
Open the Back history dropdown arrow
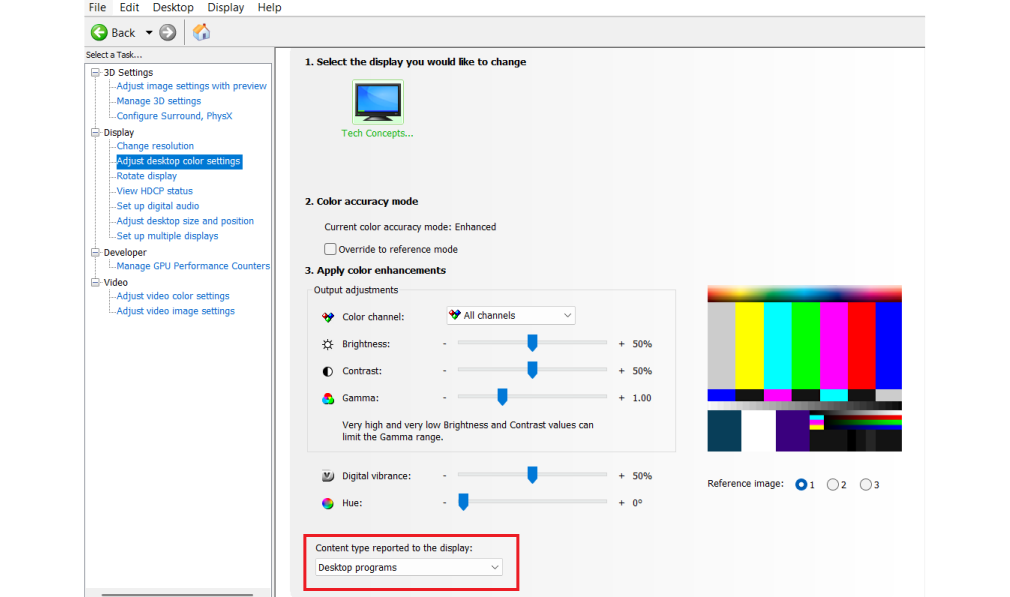149,32
